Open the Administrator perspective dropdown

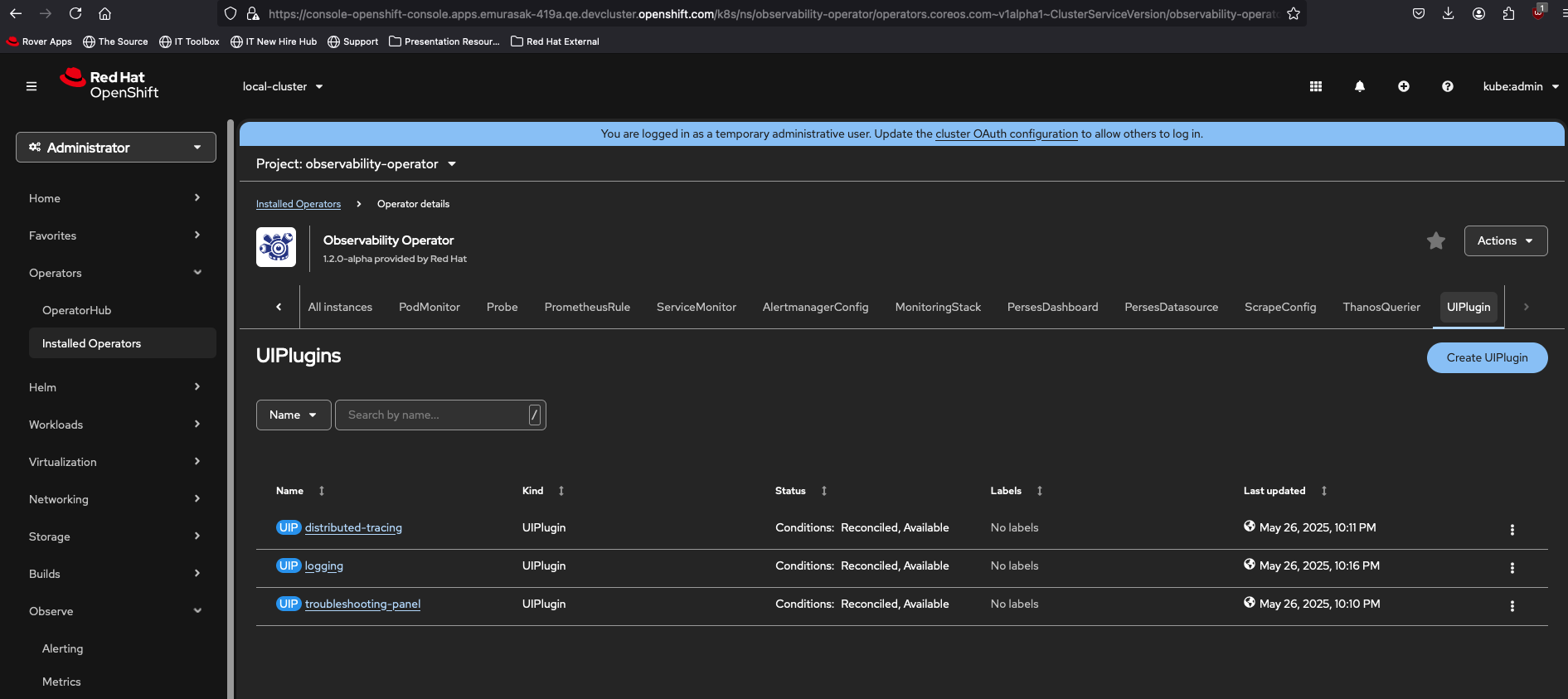pos(116,148)
